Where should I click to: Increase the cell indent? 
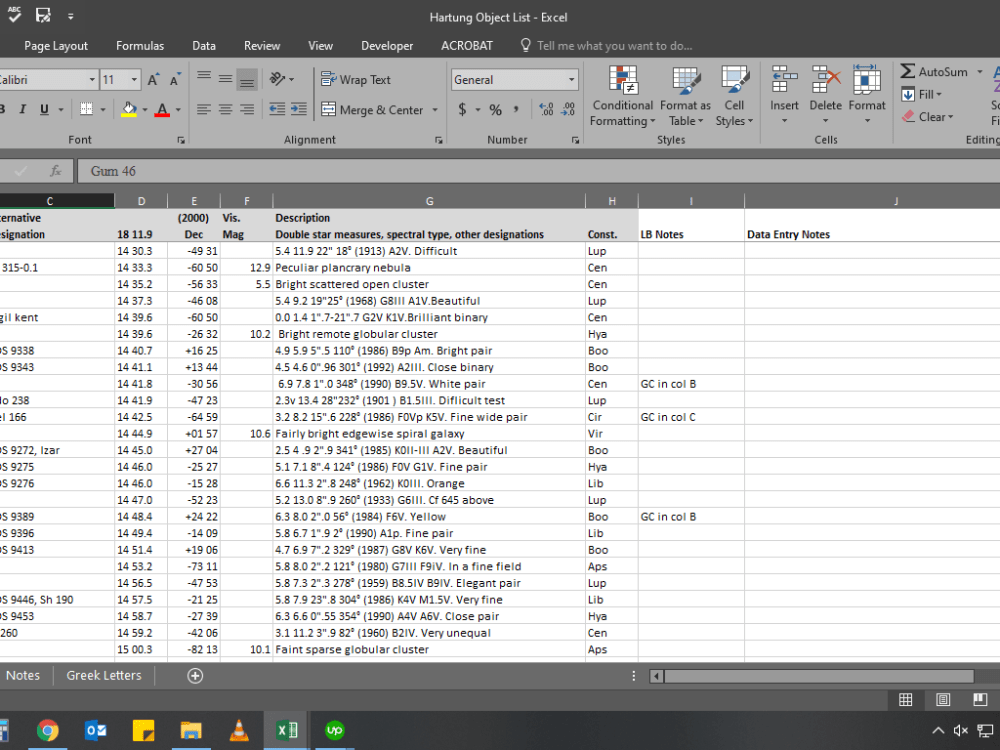tap(298, 110)
